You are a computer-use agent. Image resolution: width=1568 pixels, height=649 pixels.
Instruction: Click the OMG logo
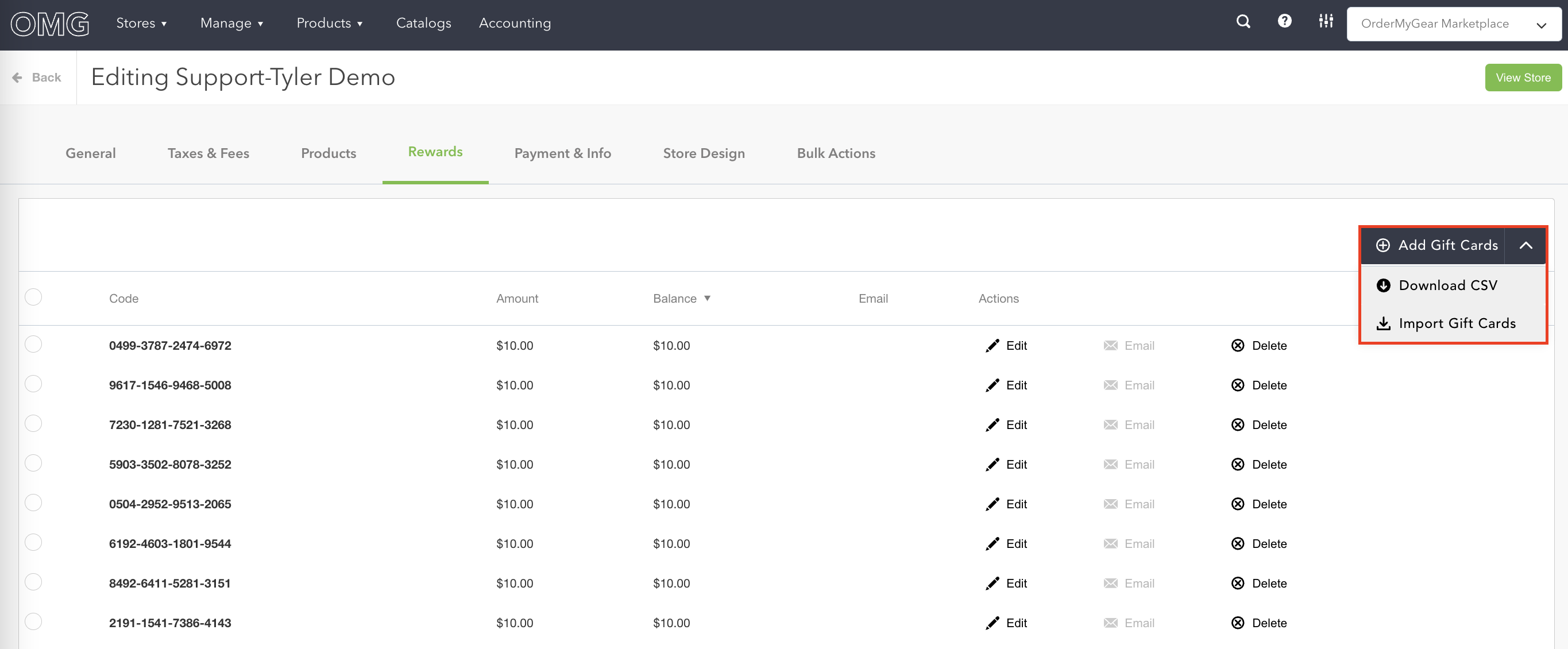point(50,24)
